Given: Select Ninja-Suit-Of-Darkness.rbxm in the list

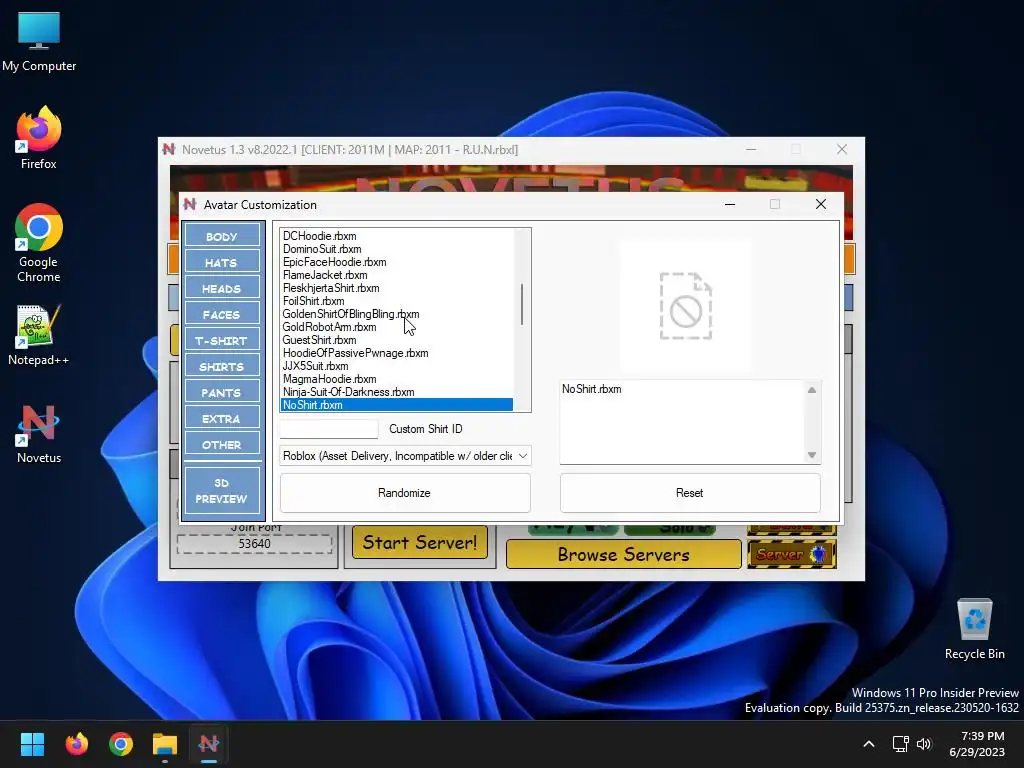Looking at the screenshot, I should (x=396, y=392).
